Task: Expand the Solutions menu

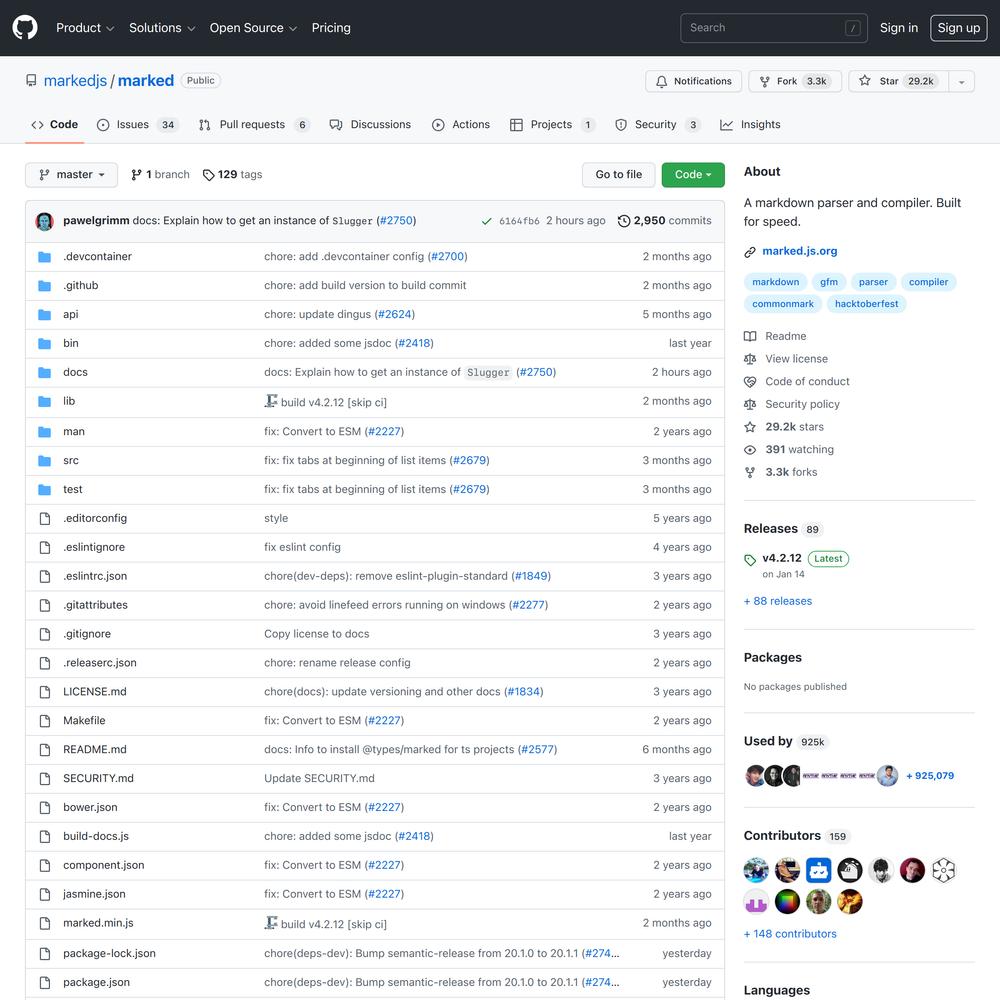Action: pos(162,27)
